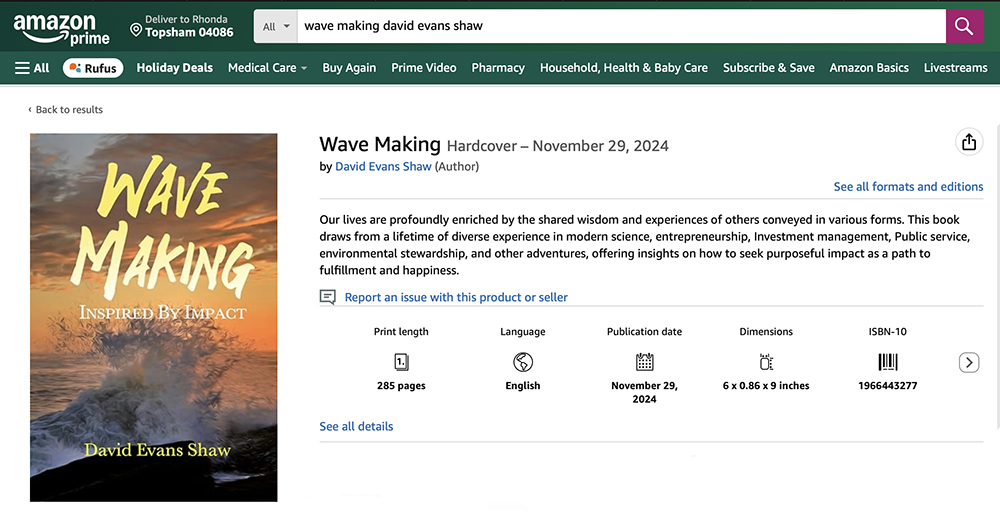This screenshot has height=517, width=1000.
Task: Click the Wave Making book cover image
Action: coord(154,317)
